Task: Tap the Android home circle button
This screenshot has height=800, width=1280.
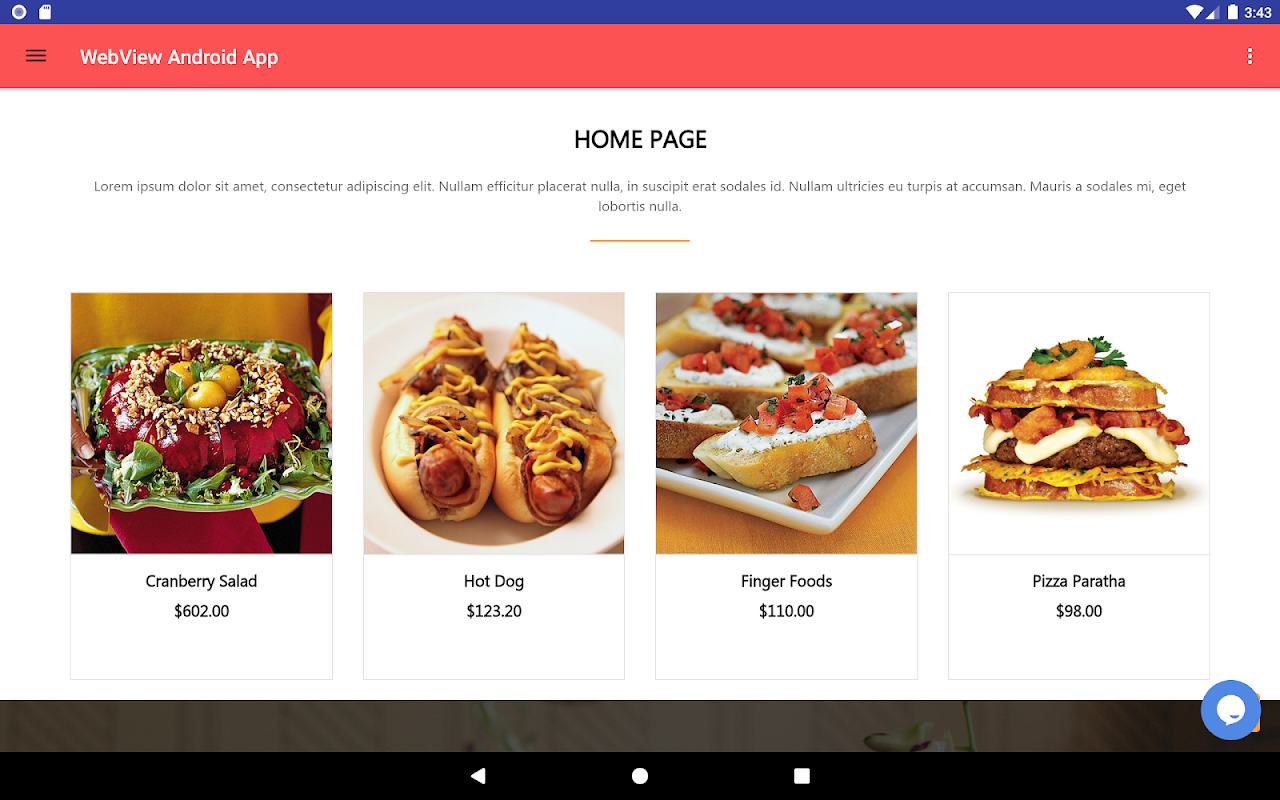Action: (640, 776)
